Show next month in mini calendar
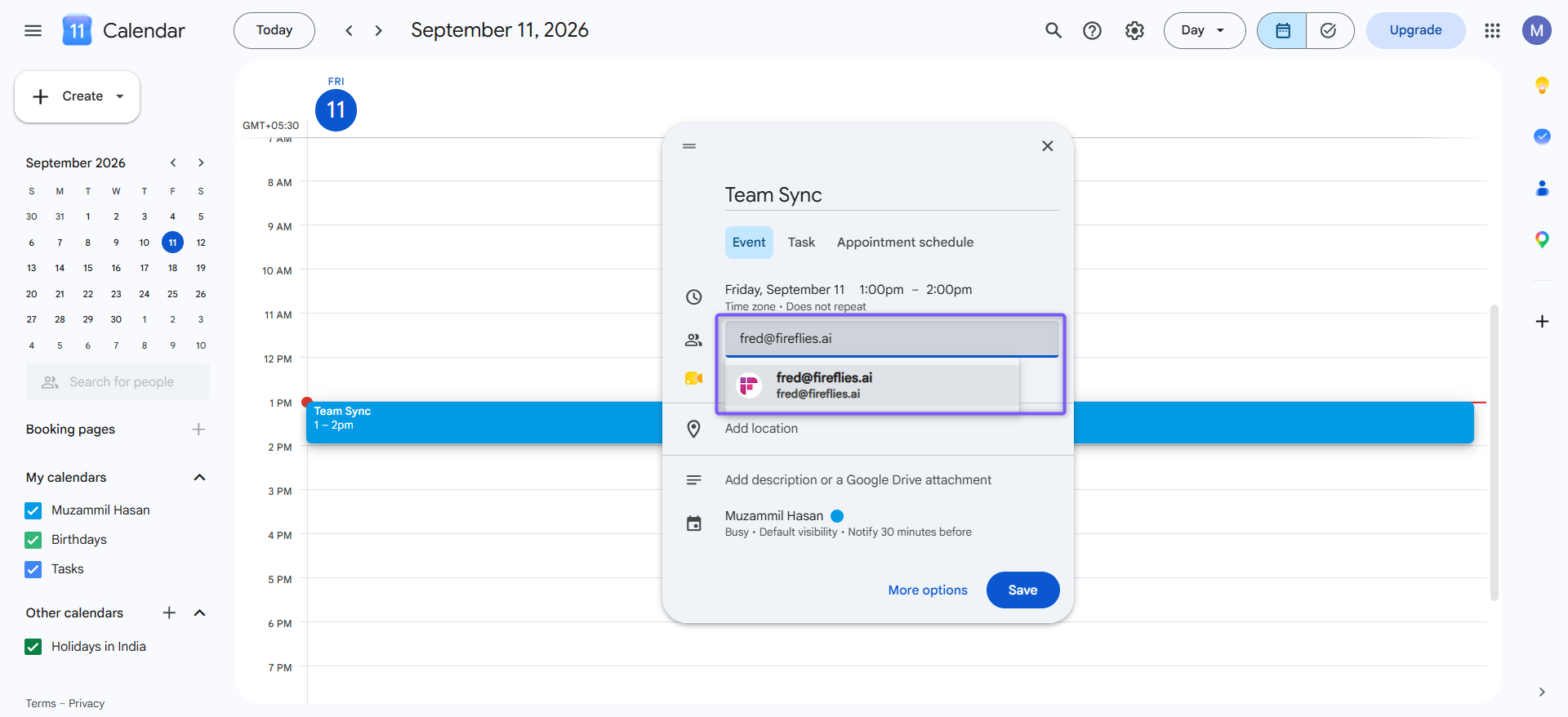The image size is (1568, 717). click(x=201, y=163)
